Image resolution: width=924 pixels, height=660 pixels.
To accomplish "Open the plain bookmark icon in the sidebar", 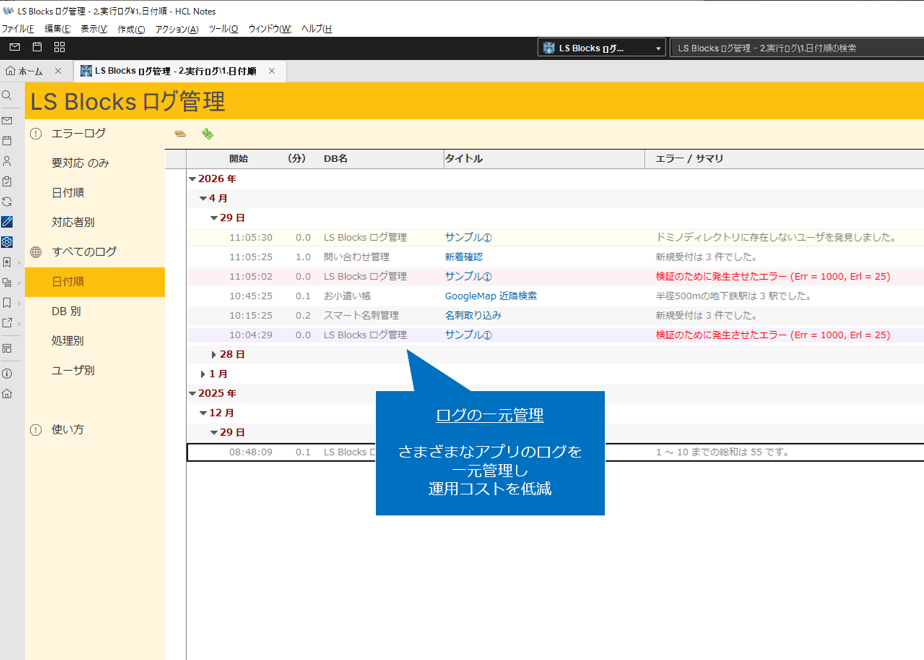I will (x=7, y=303).
